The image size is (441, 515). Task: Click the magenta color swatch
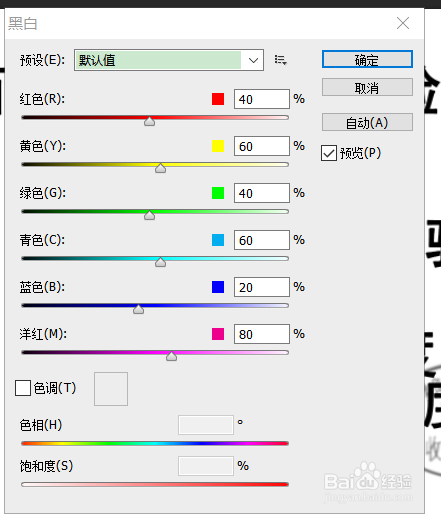tap(218, 334)
